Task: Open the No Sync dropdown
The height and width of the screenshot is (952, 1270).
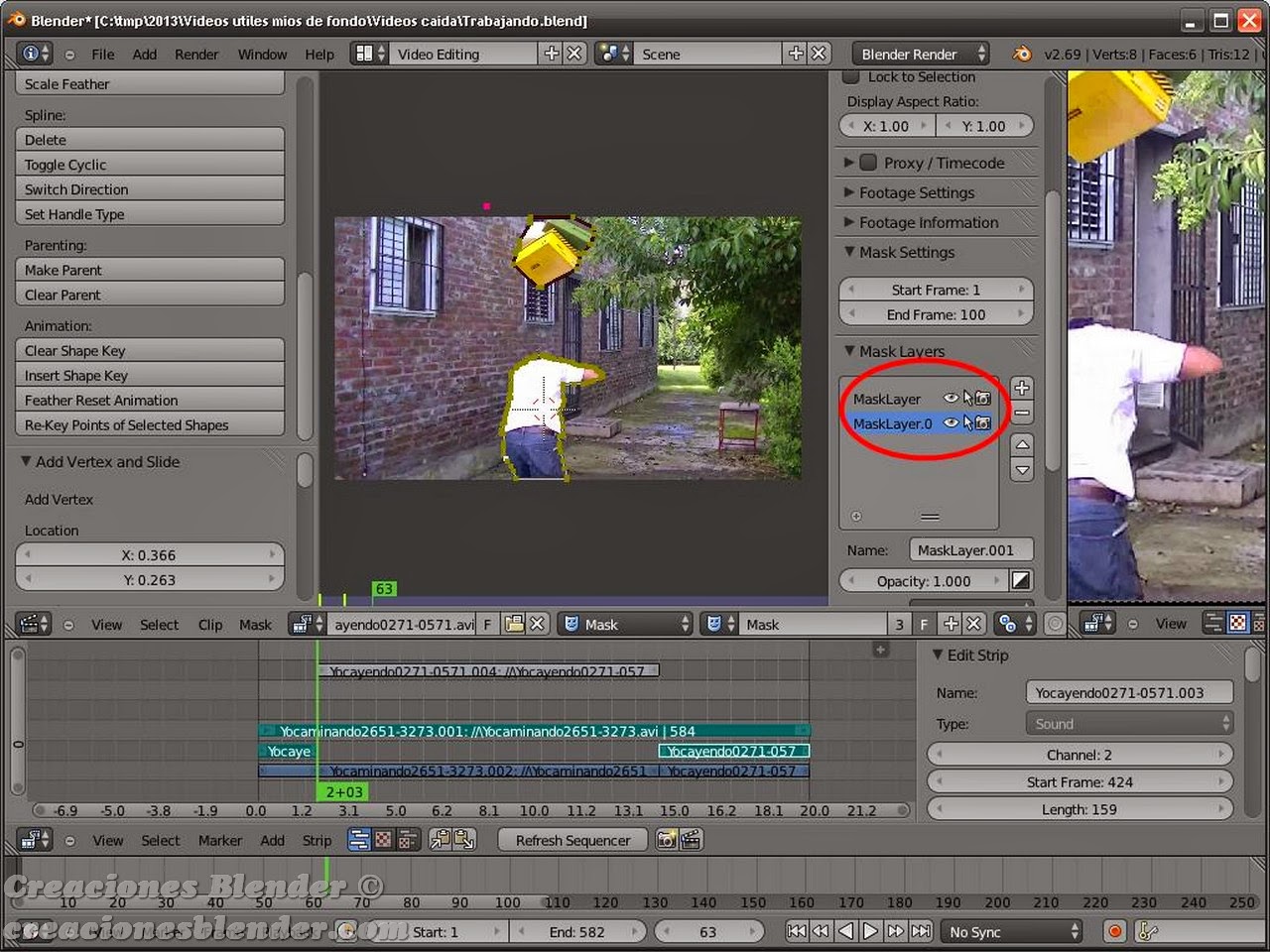Action: (1011, 931)
